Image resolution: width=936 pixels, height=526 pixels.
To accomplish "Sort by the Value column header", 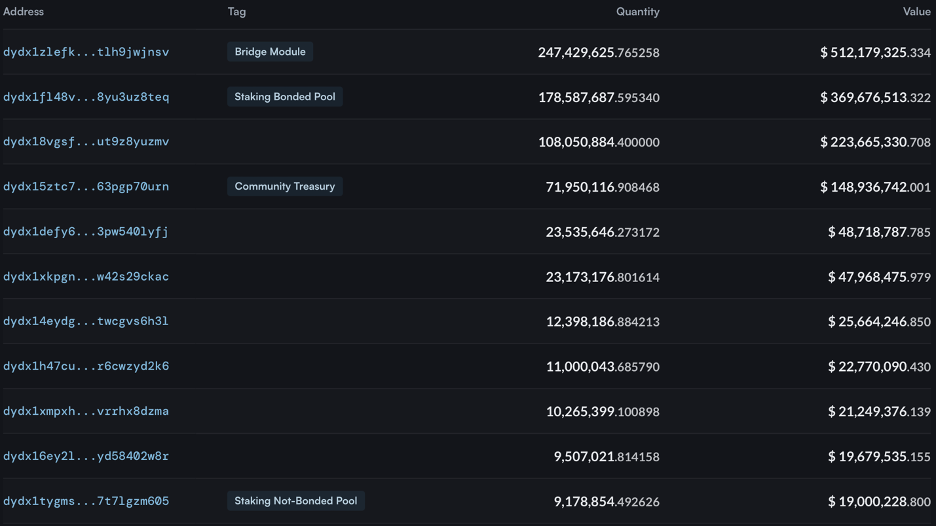I will [916, 12].
